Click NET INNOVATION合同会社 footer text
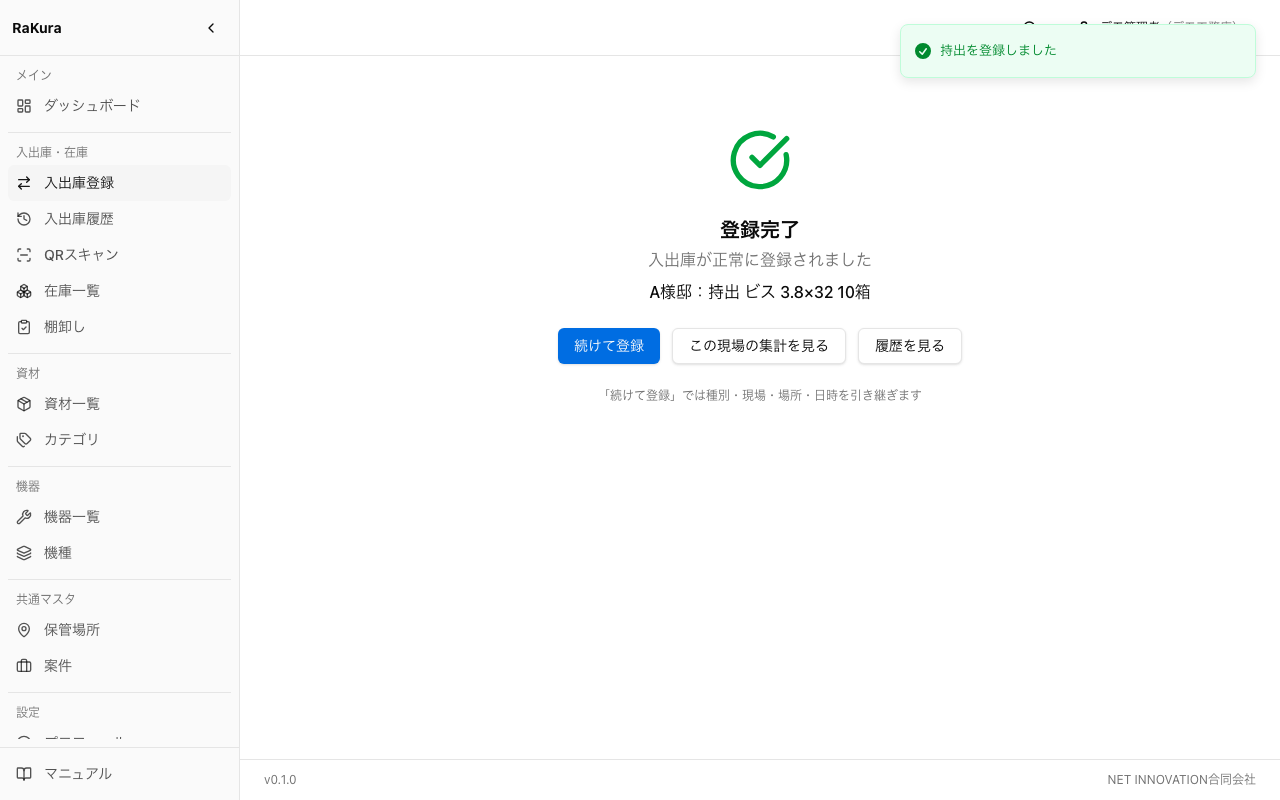Viewport: 1280px width, 800px height. (x=1181, y=780)
